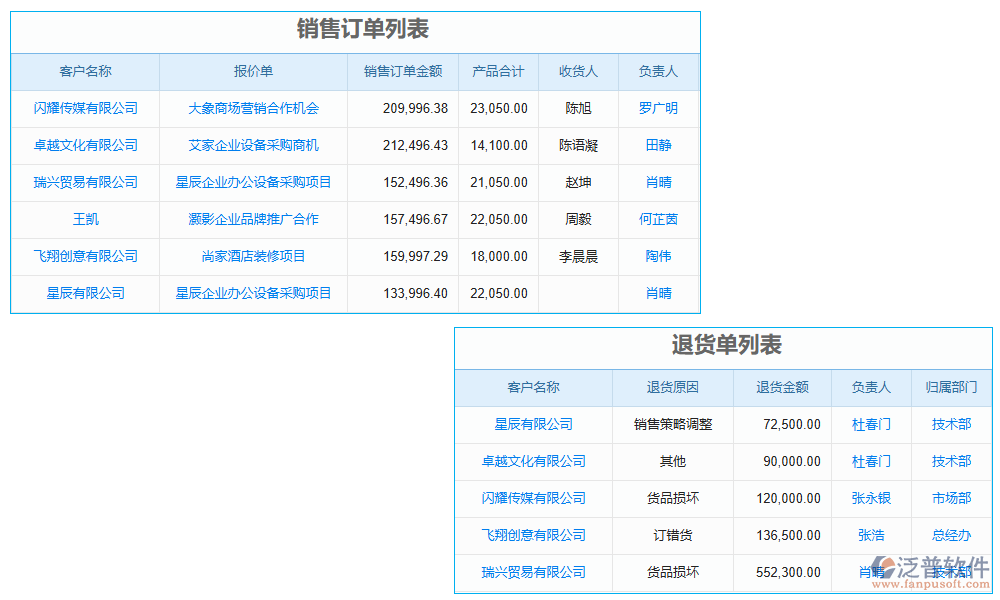The width and height of the screenshot is (1000, 600).
Task: Select department 市场部 link
Action: point(951,498)
